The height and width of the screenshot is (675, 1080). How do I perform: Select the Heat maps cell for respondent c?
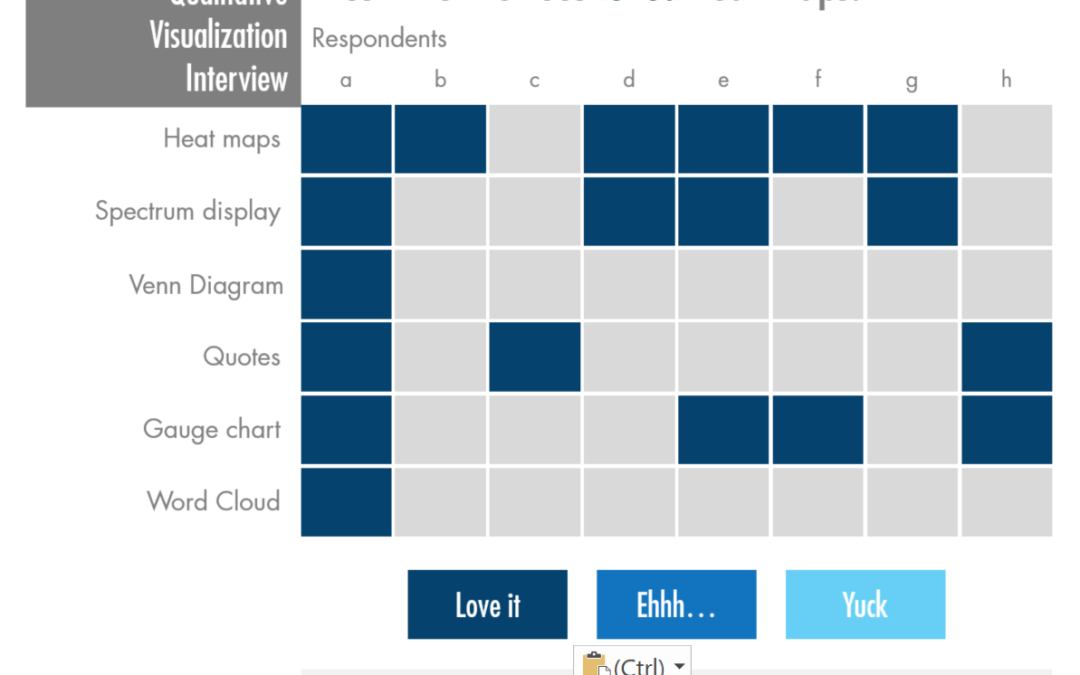534,139
